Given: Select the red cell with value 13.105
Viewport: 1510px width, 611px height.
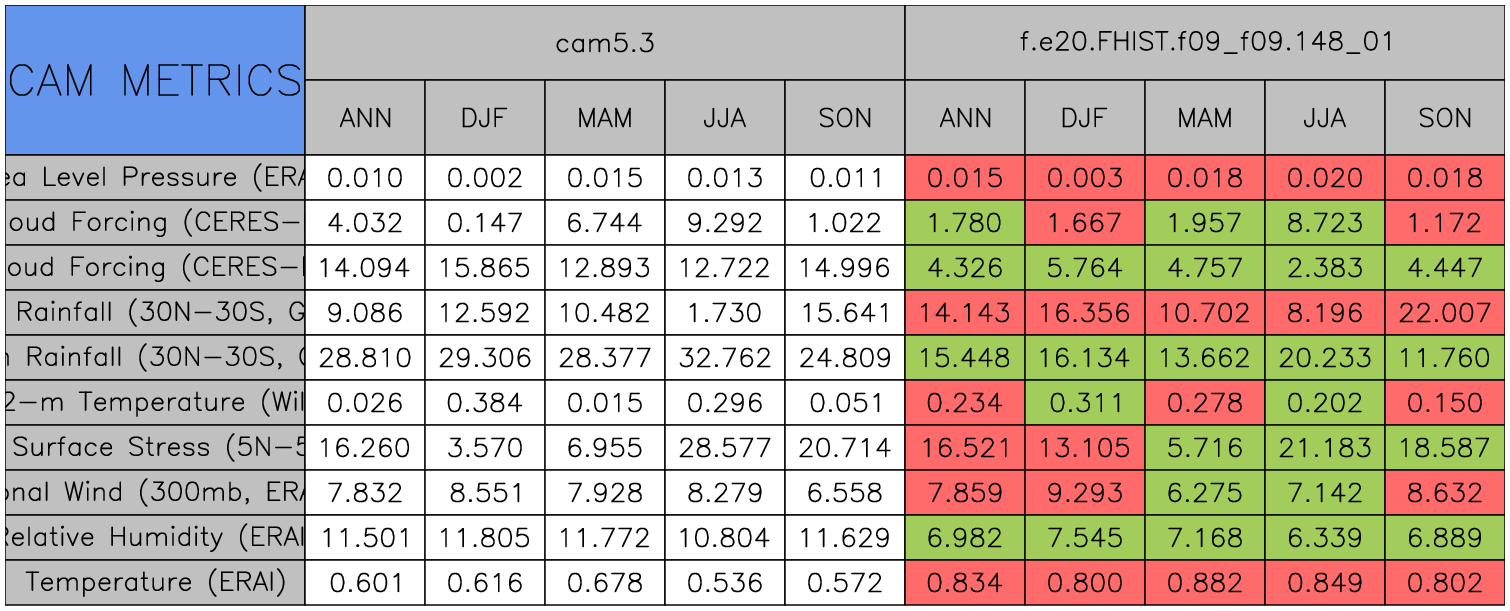Looking at the screenshot, I should tap(1084, 448).
